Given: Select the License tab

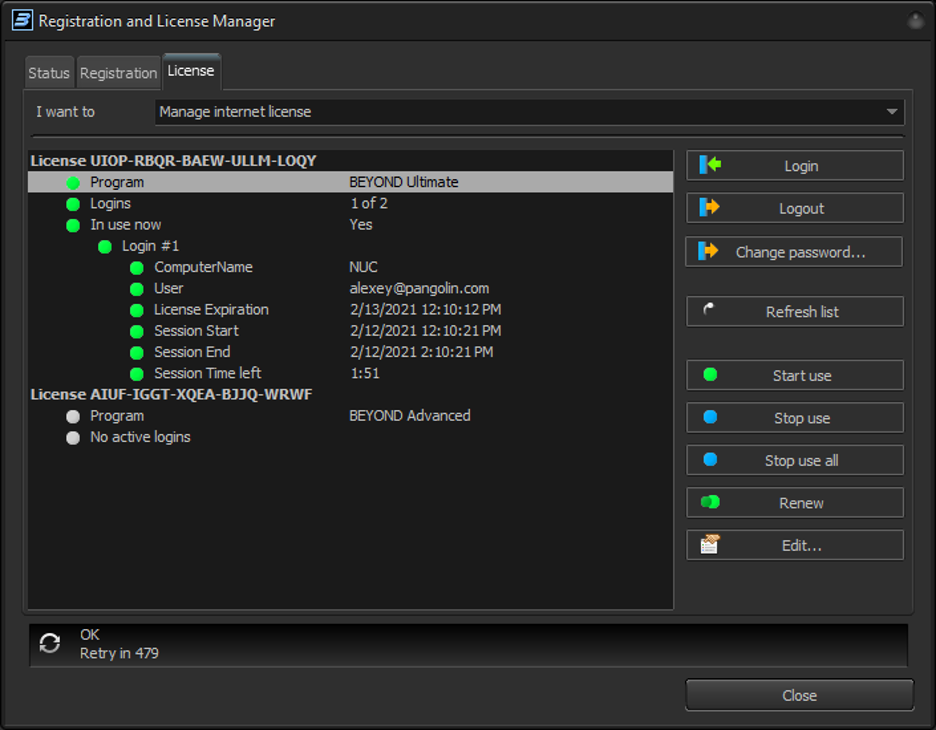Looking at the screenshot, I should [191, 71].
